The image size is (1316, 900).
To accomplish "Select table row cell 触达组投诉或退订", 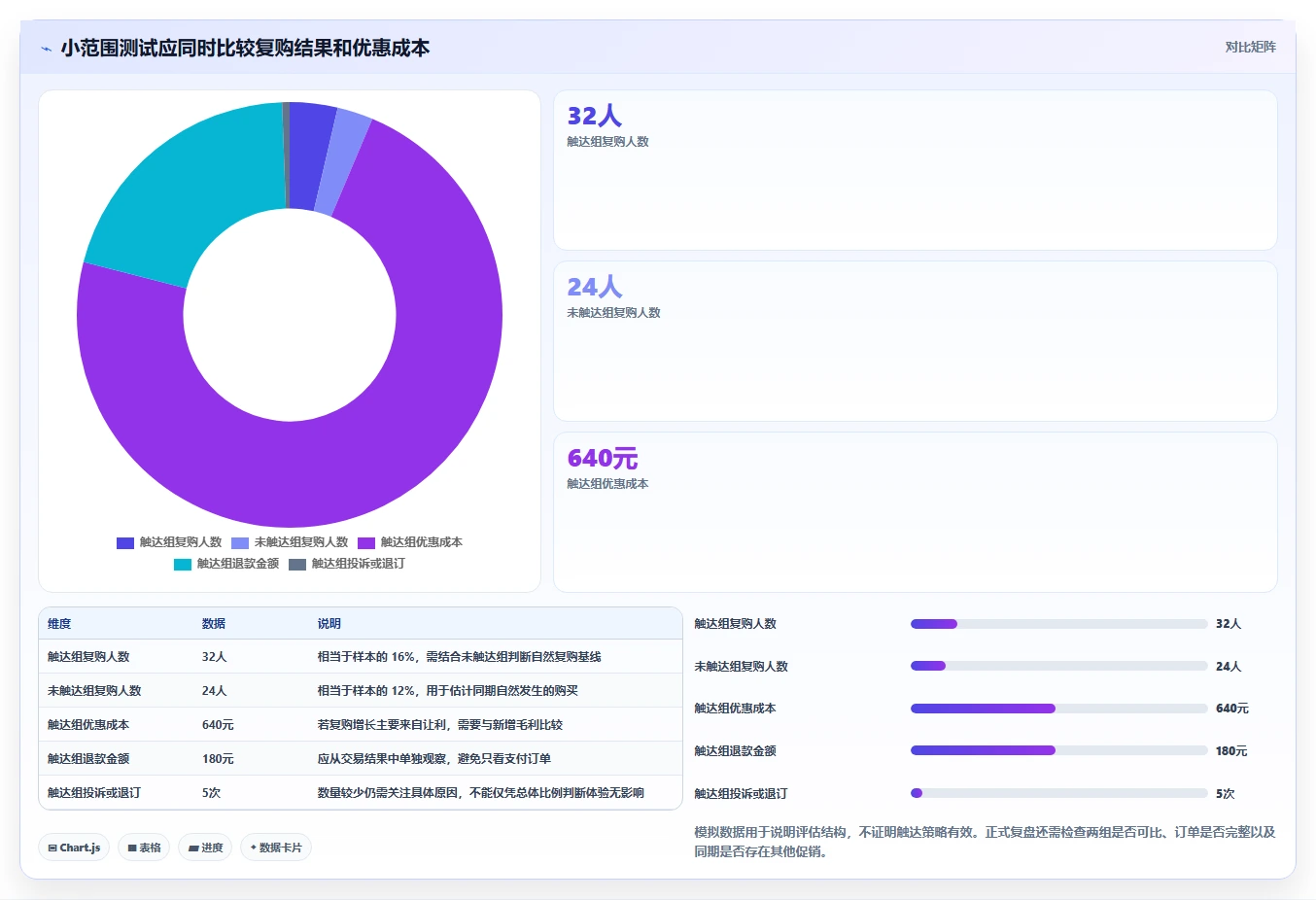I will click(94, 793).
